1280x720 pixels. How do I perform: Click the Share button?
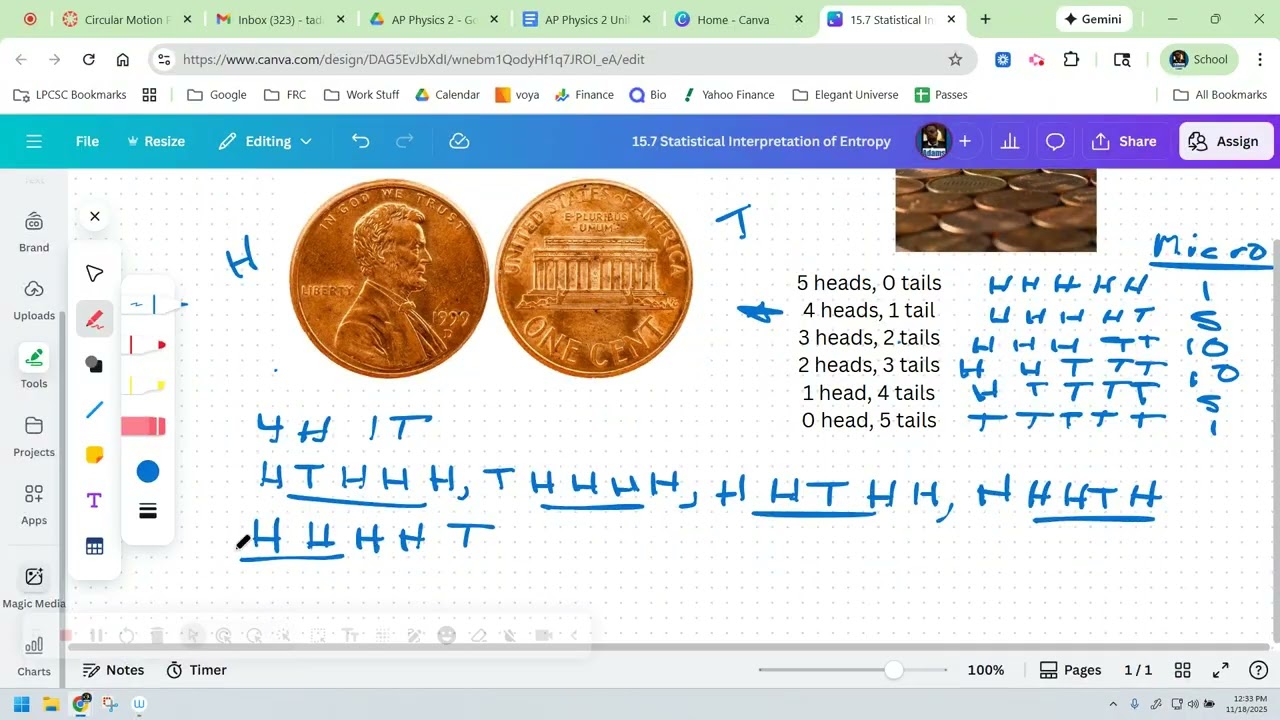click(x=1125, y=141)
